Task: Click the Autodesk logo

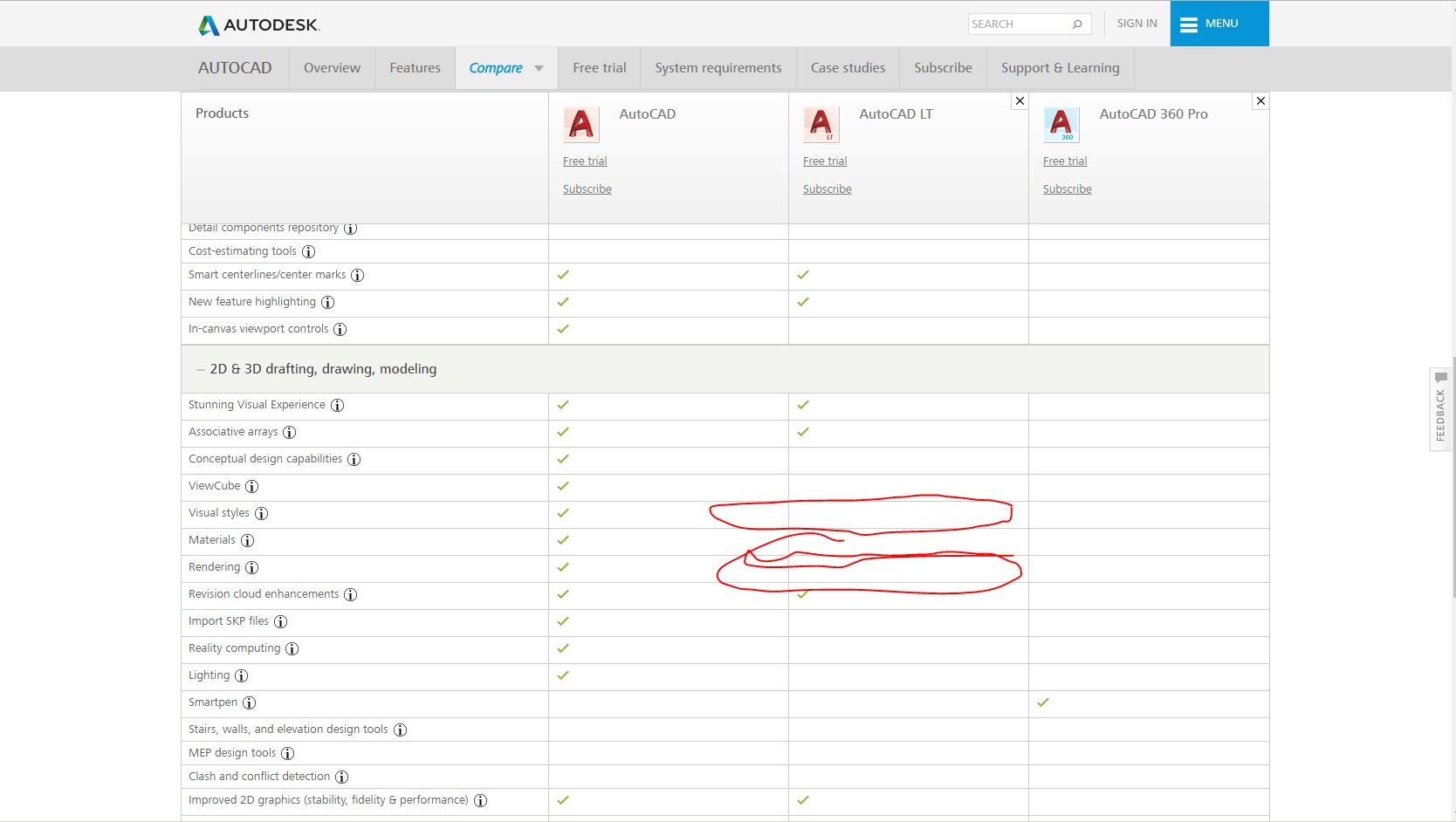Action: 258,24
